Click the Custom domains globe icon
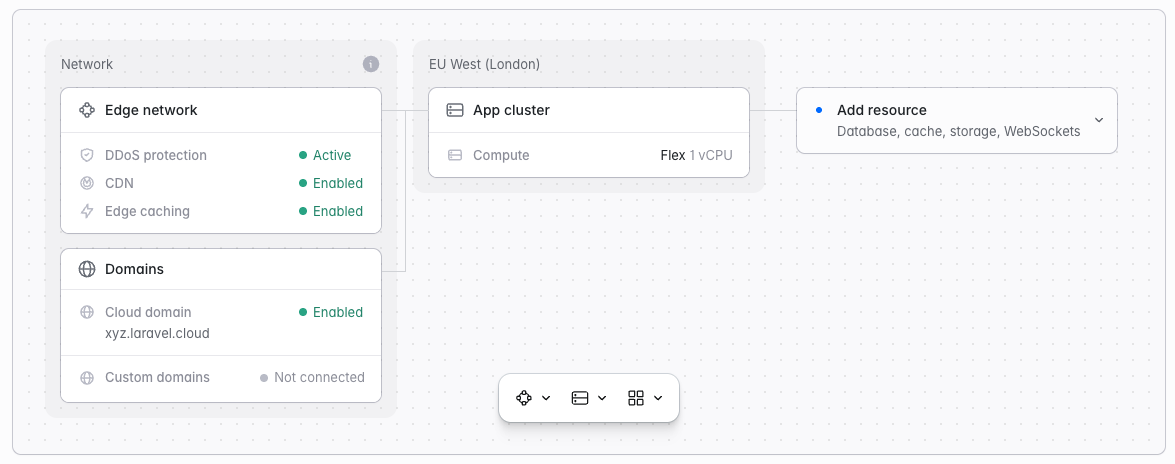Screen dimensions: 1175x464 [87, 377]
